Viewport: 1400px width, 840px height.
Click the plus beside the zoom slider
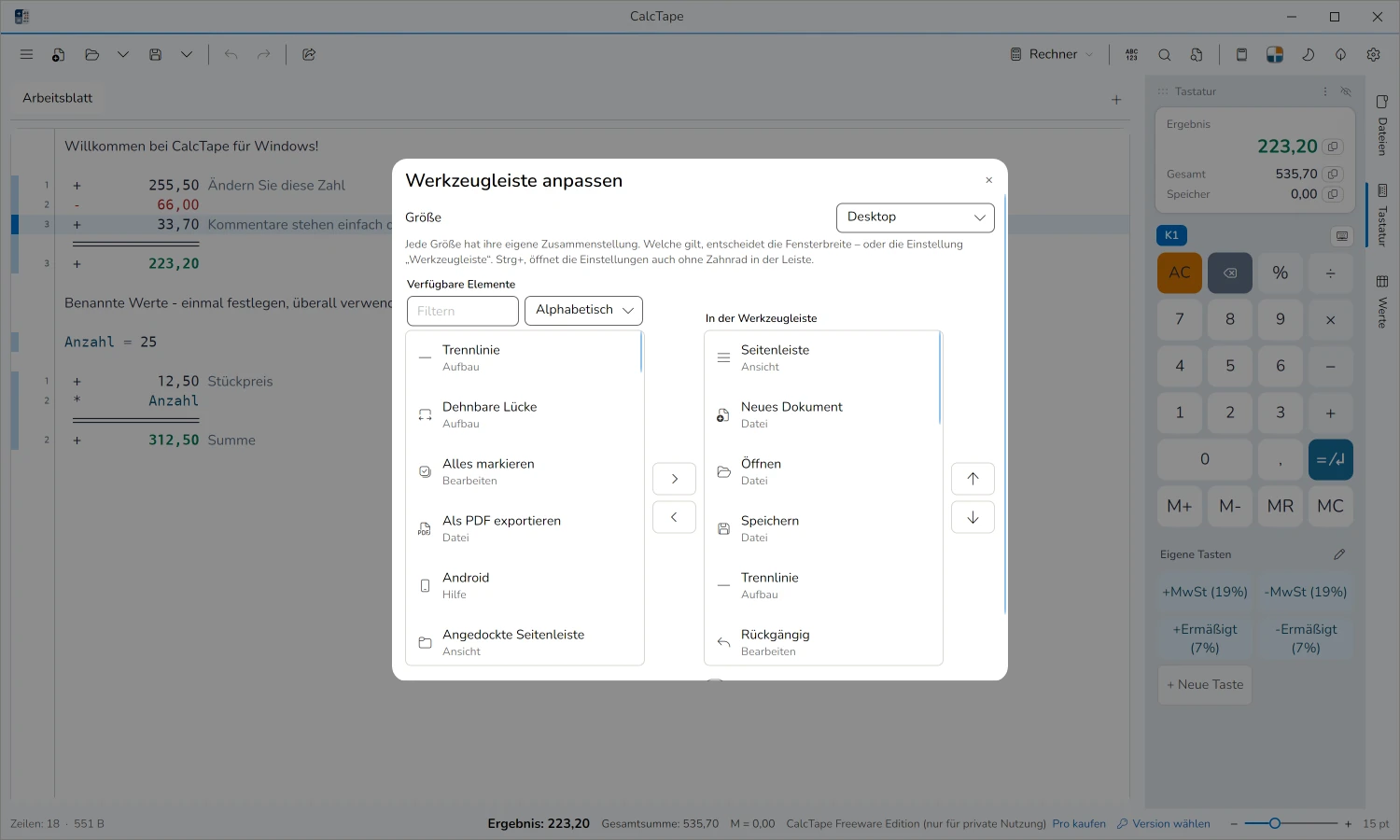click(x=1348, y=824)
